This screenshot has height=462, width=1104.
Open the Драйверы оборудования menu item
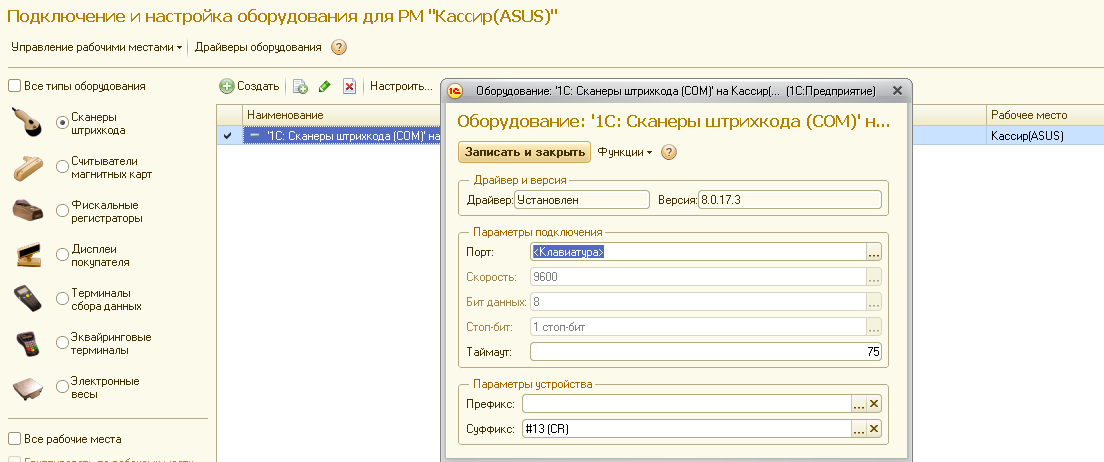(x=258, y=47)
